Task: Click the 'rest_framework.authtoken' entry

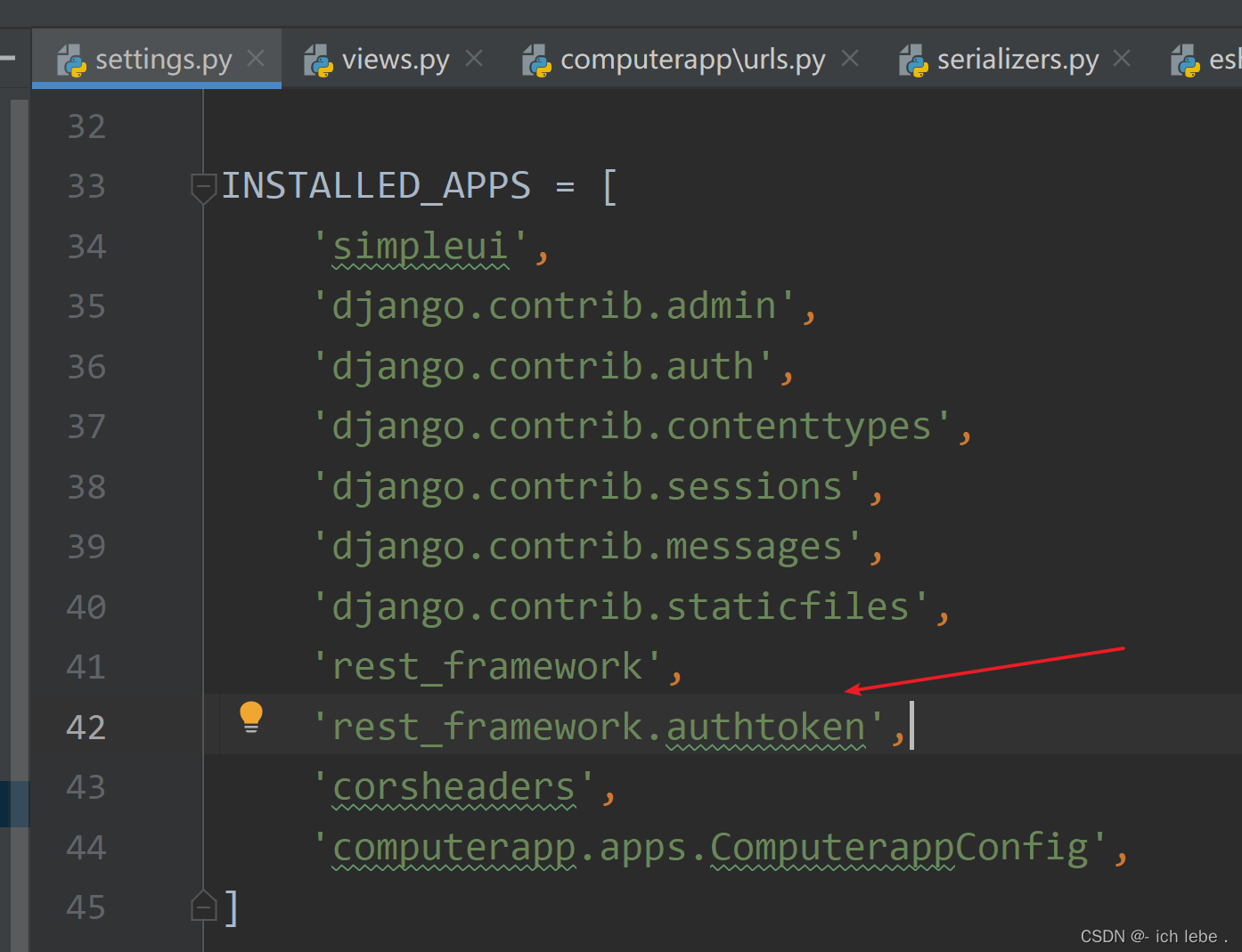Action: [598, 728]
